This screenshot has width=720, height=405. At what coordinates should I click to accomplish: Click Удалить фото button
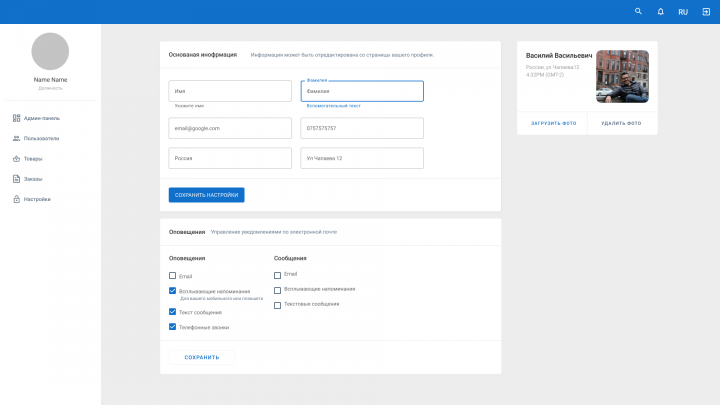pyautogui.click(x=621, y=123)
